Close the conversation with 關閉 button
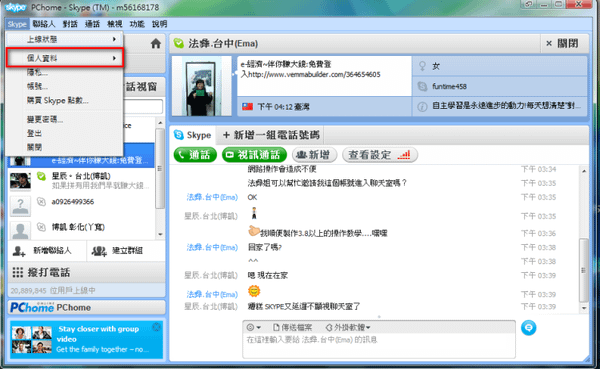Image resolution: width=600 pixels, height=369 pixels. 562,44
